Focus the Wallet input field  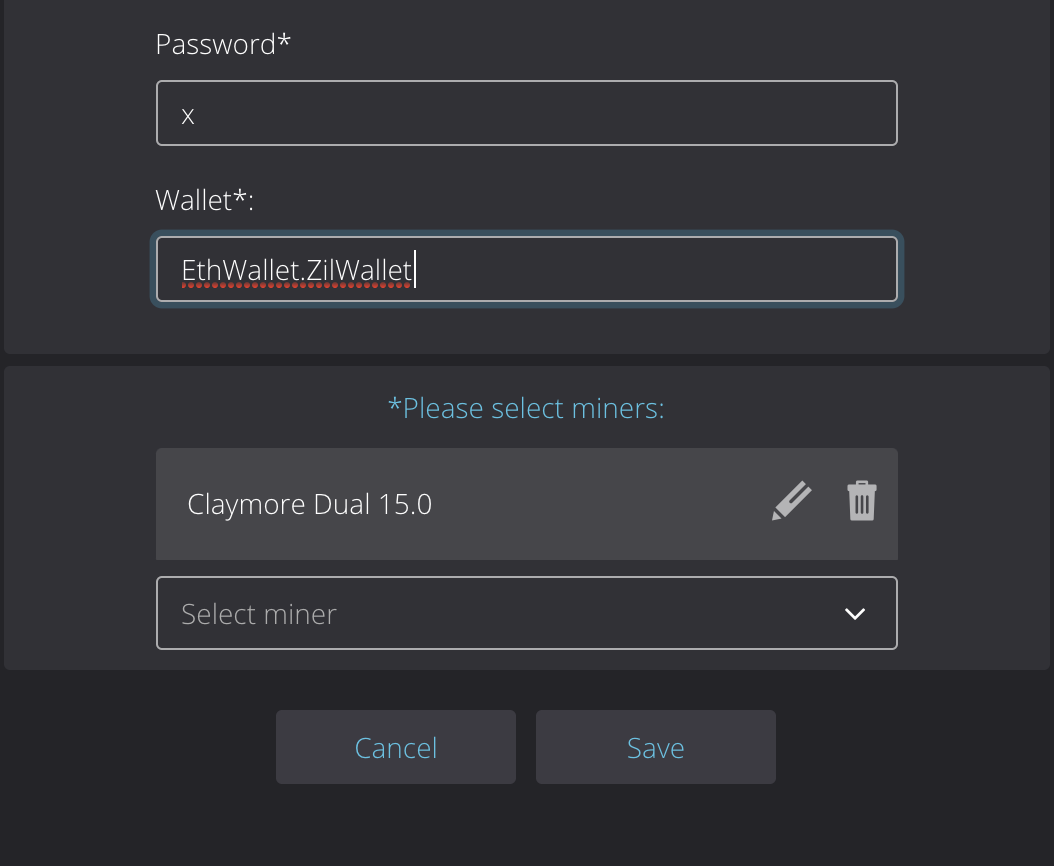[x=527, y=269]
